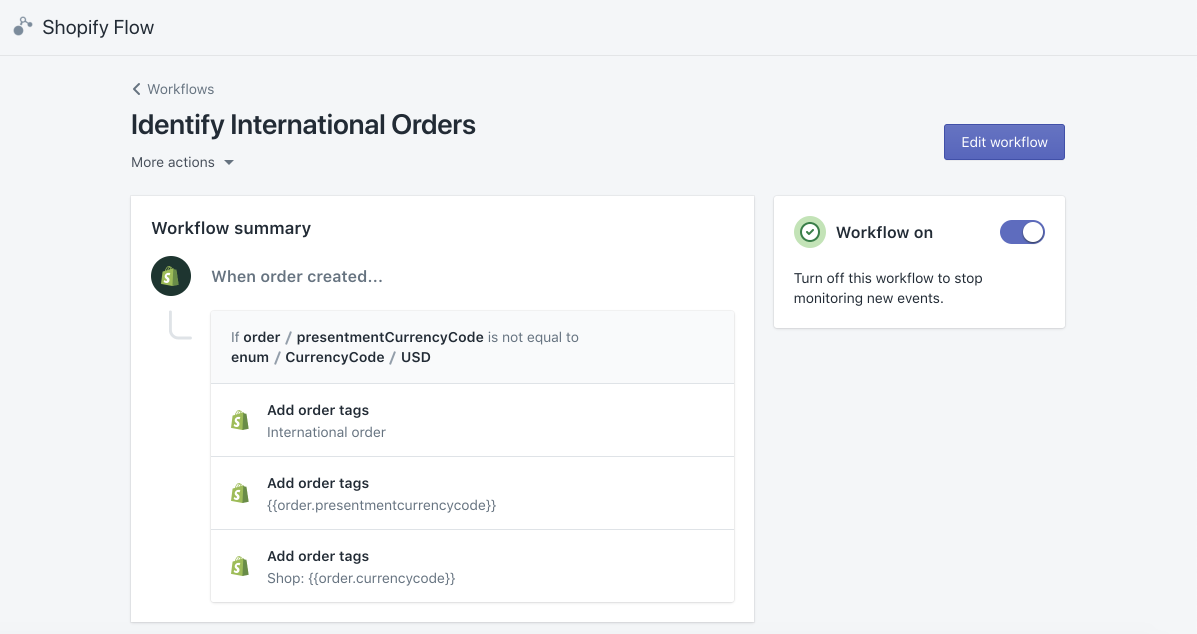The width and height of the screenshot is (1197, 634).
Task: Open the More actions dropdown
Action: pyautogui.click(x=182, y=163)
